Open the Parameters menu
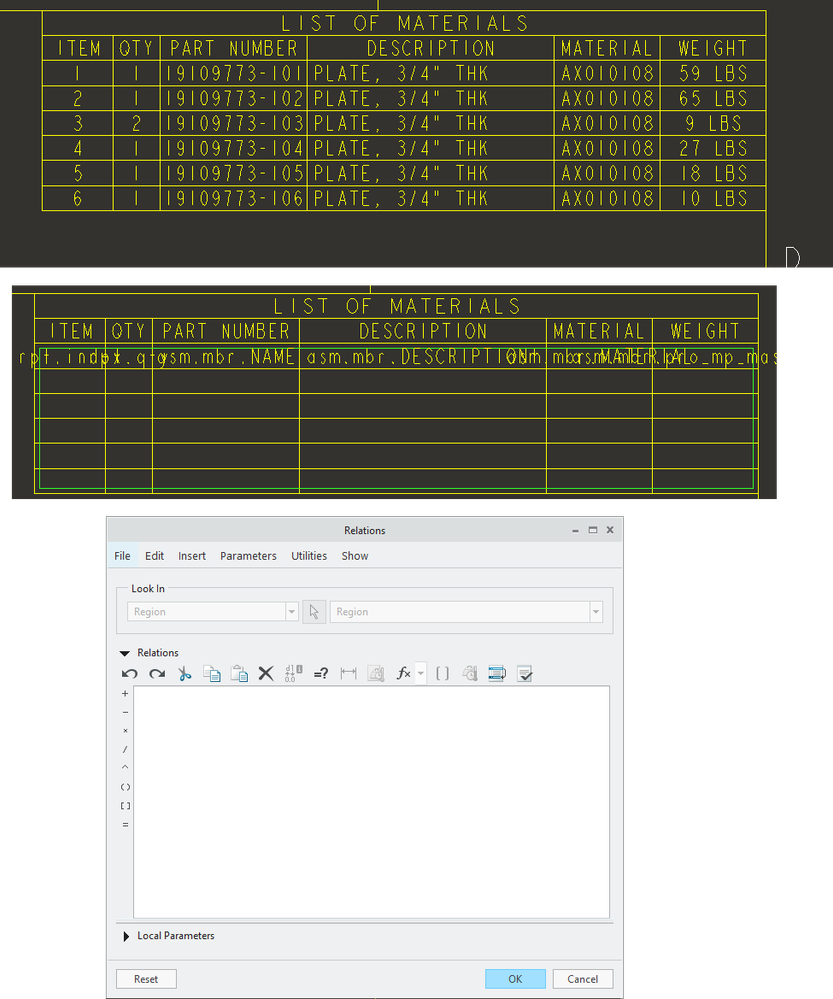This screenshot has width=833, height=999. click(x=248, y=556)
